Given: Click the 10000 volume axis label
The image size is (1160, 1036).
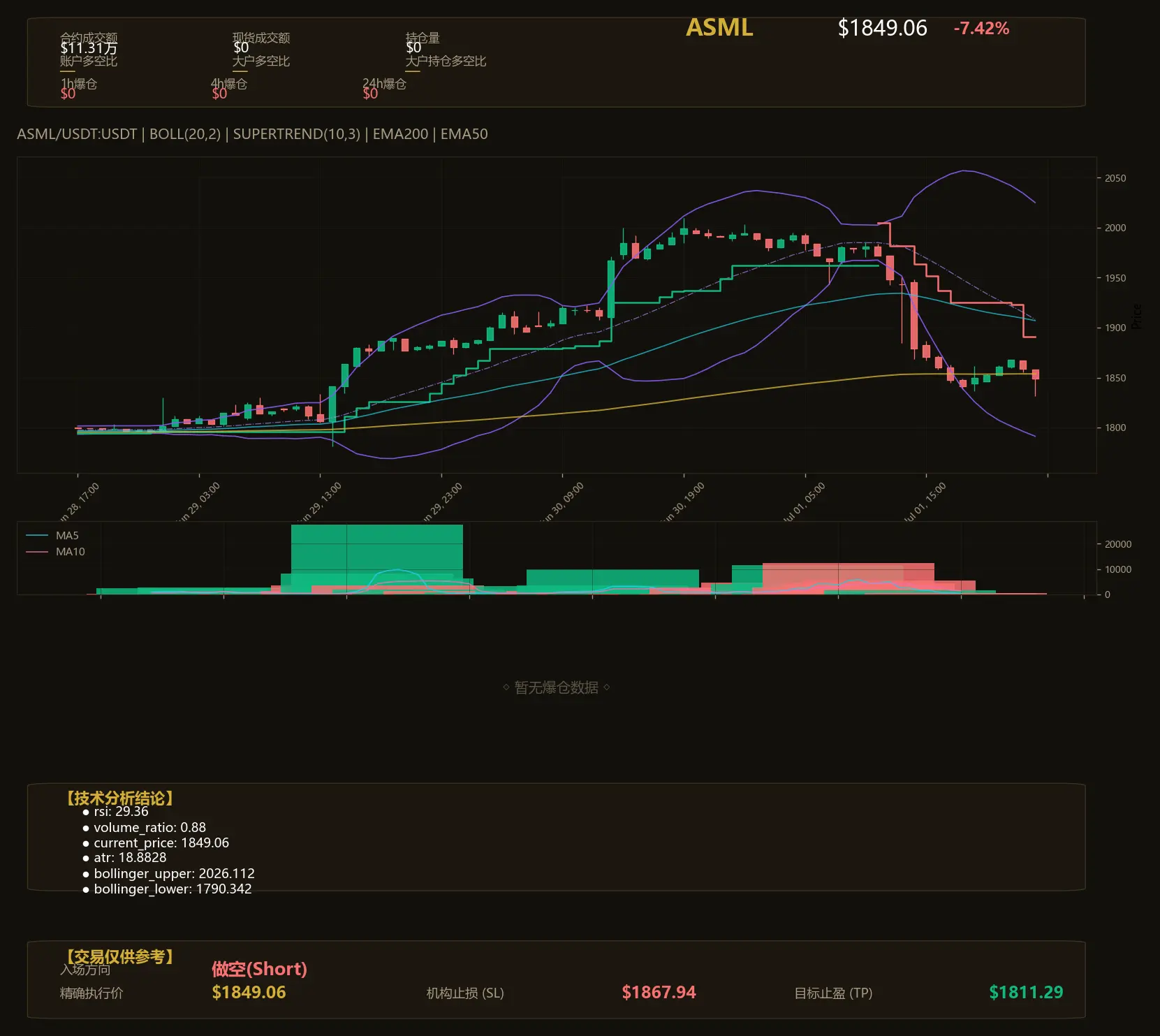Looking at the screenshot, I should tap(1118, 569).
